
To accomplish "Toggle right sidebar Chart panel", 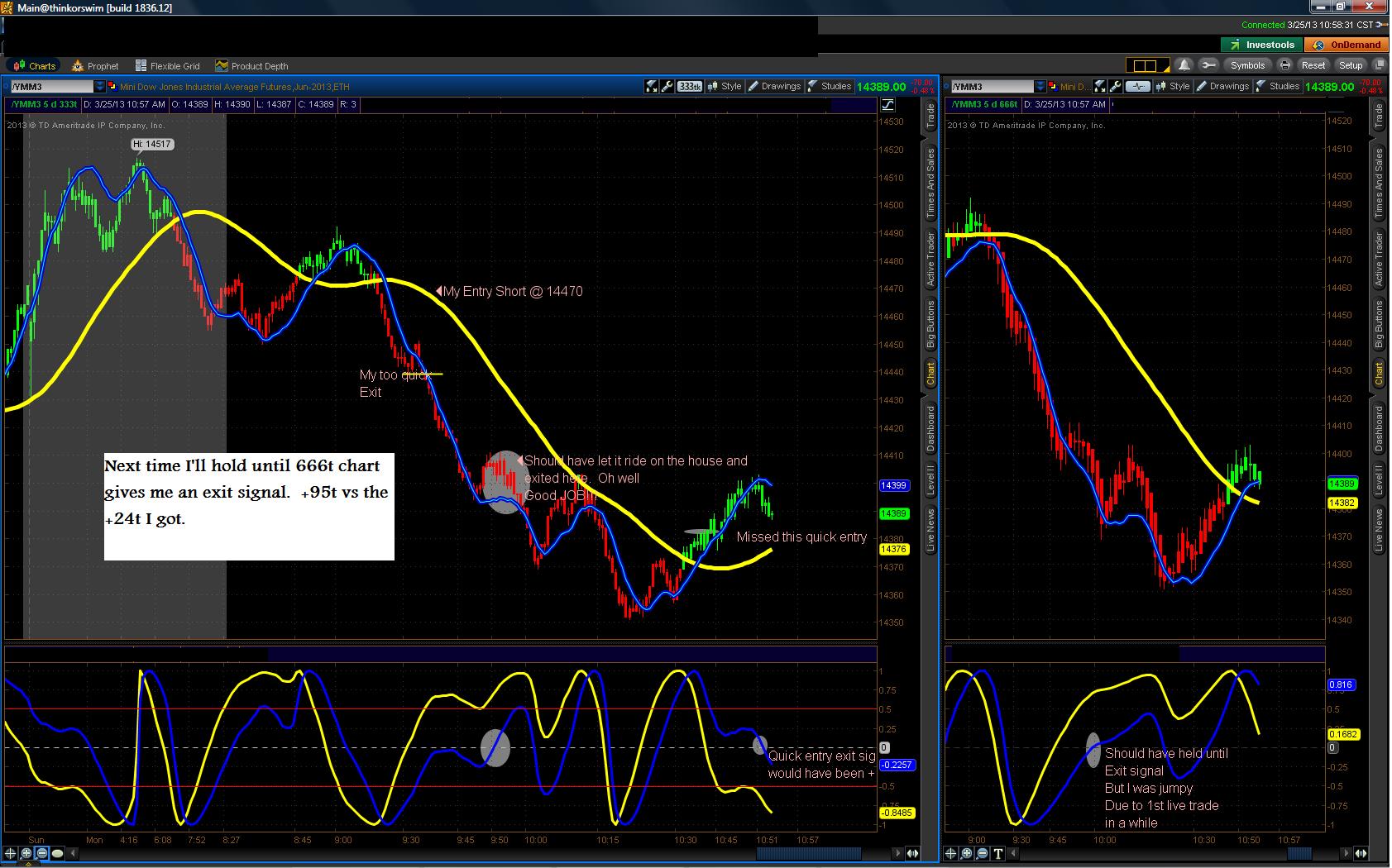I will point(1379,374).
